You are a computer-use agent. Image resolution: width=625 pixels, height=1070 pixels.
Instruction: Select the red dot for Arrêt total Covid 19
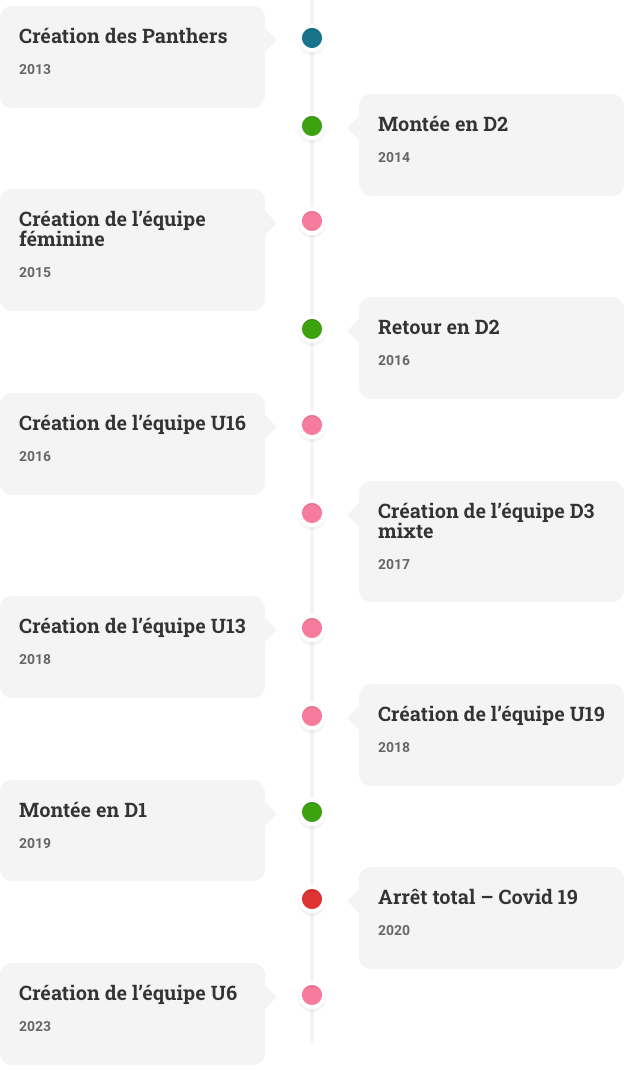pyautogui.click(x=312, y=899)
